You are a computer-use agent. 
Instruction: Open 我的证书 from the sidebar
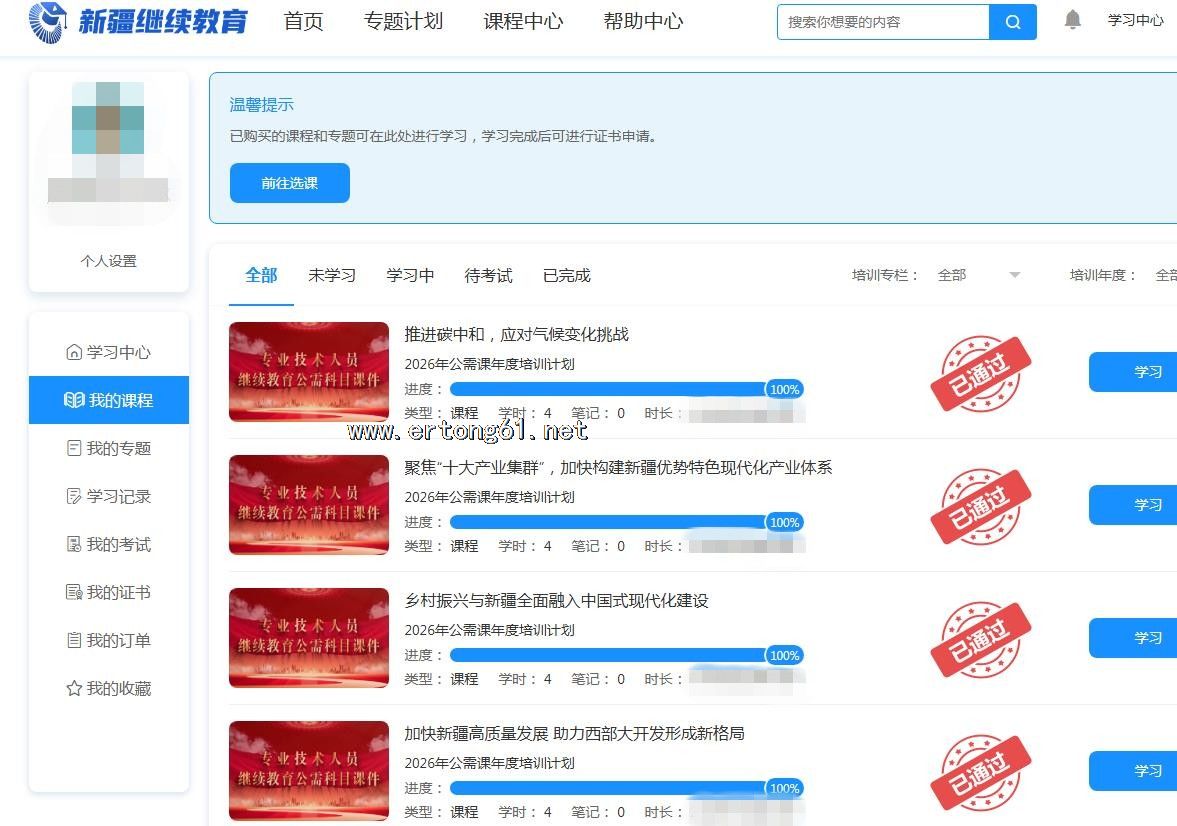109,592
